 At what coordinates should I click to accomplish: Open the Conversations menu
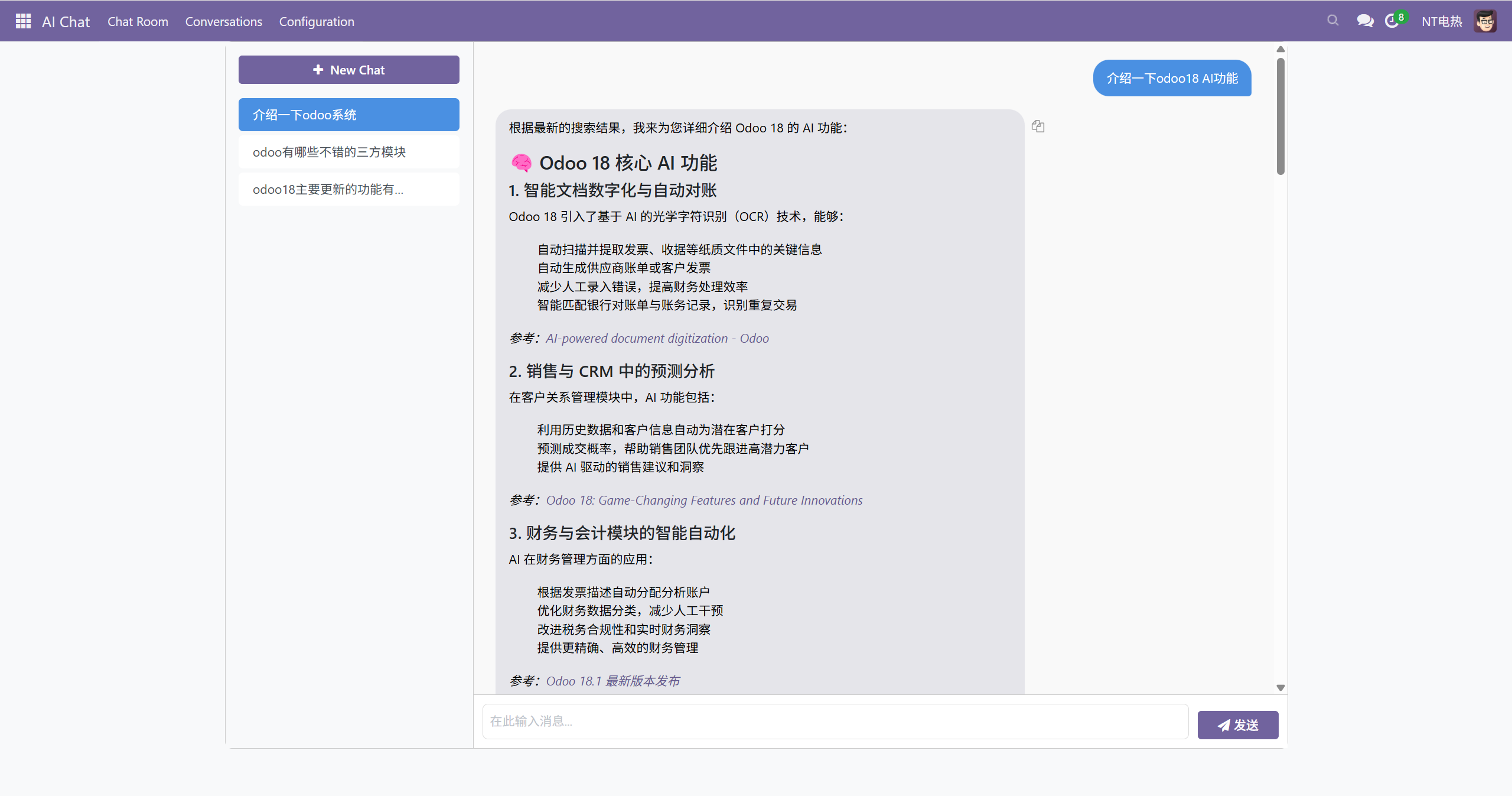(x=223, y=21)
